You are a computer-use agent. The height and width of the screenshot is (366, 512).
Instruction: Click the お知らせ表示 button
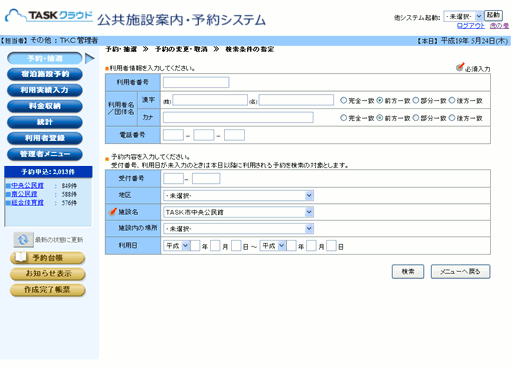pos(47,274)
